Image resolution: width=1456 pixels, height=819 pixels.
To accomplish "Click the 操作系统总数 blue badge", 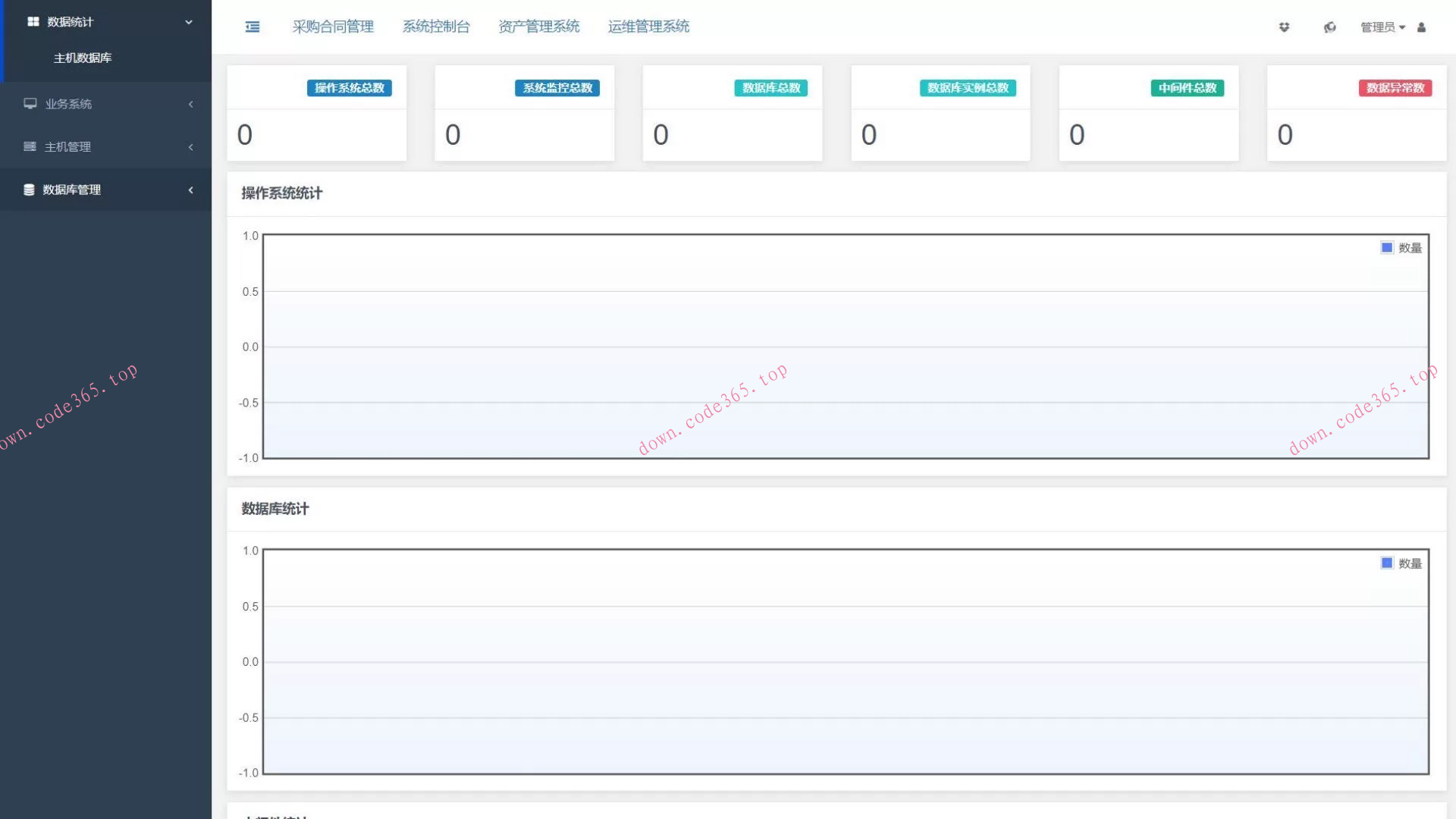I will [349, 88].
